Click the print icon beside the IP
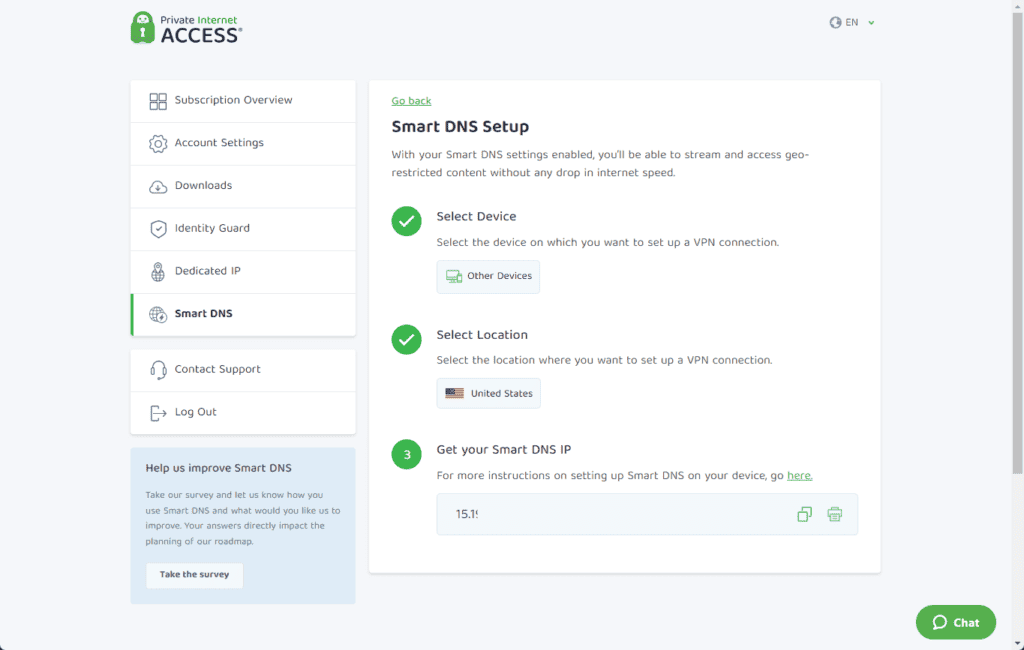 tap(835, 514)
